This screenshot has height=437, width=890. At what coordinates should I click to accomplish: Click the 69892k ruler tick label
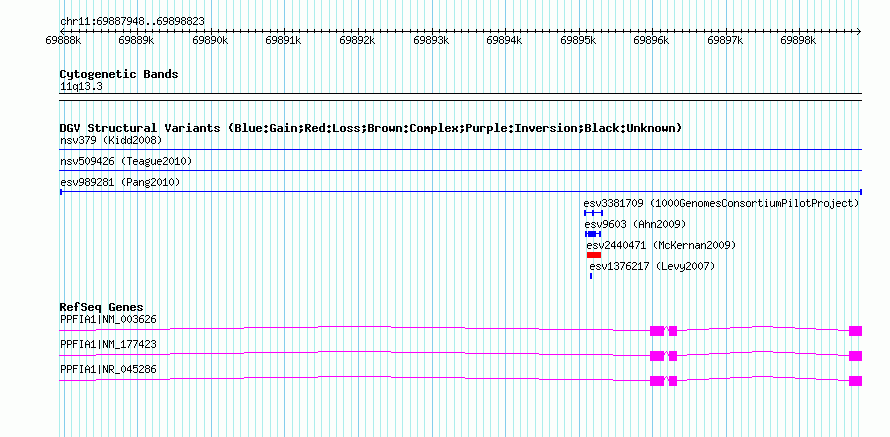point(357,40)
